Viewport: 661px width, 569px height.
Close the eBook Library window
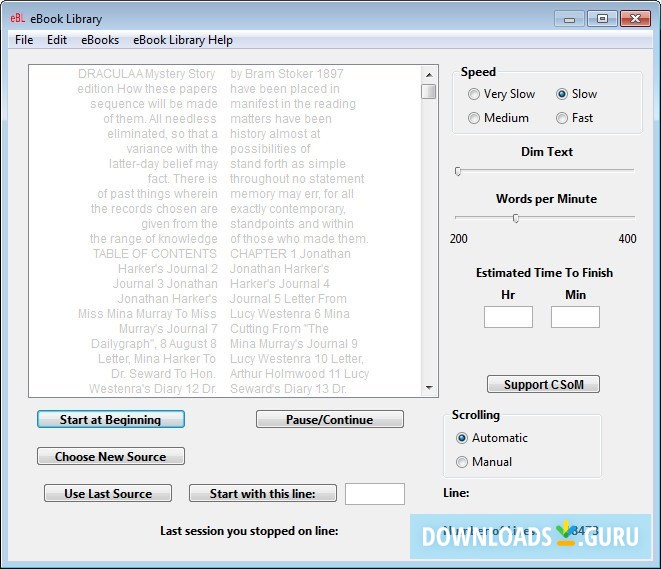635,19
